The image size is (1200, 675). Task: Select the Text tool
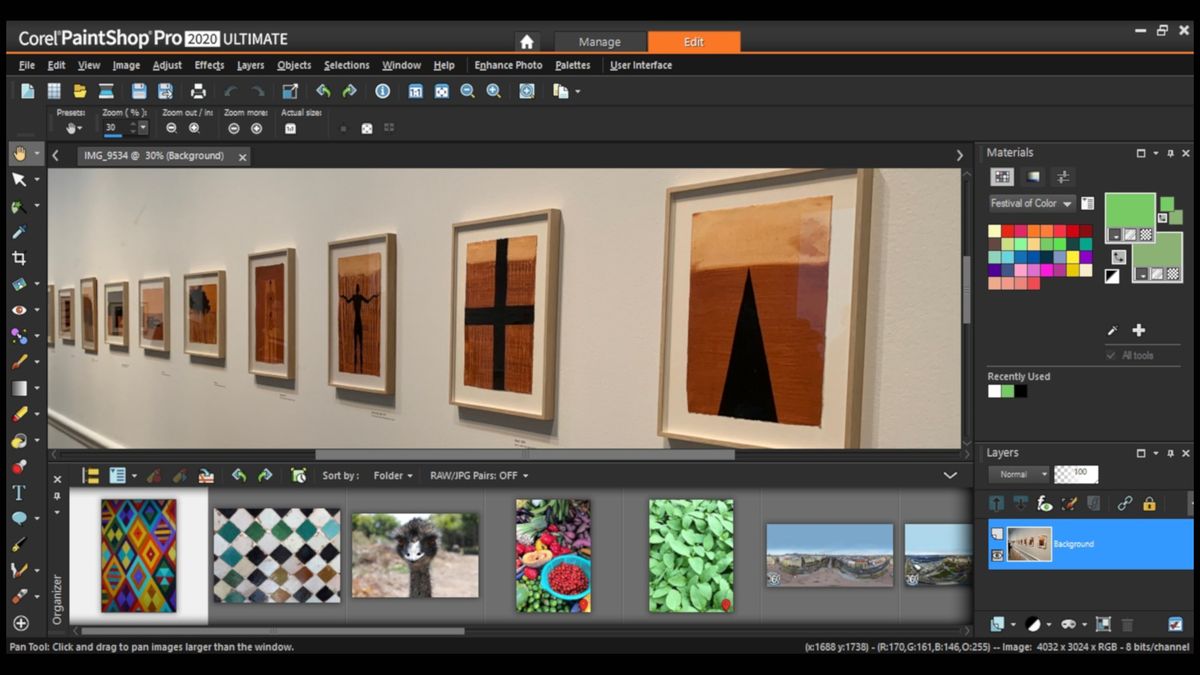19,492
